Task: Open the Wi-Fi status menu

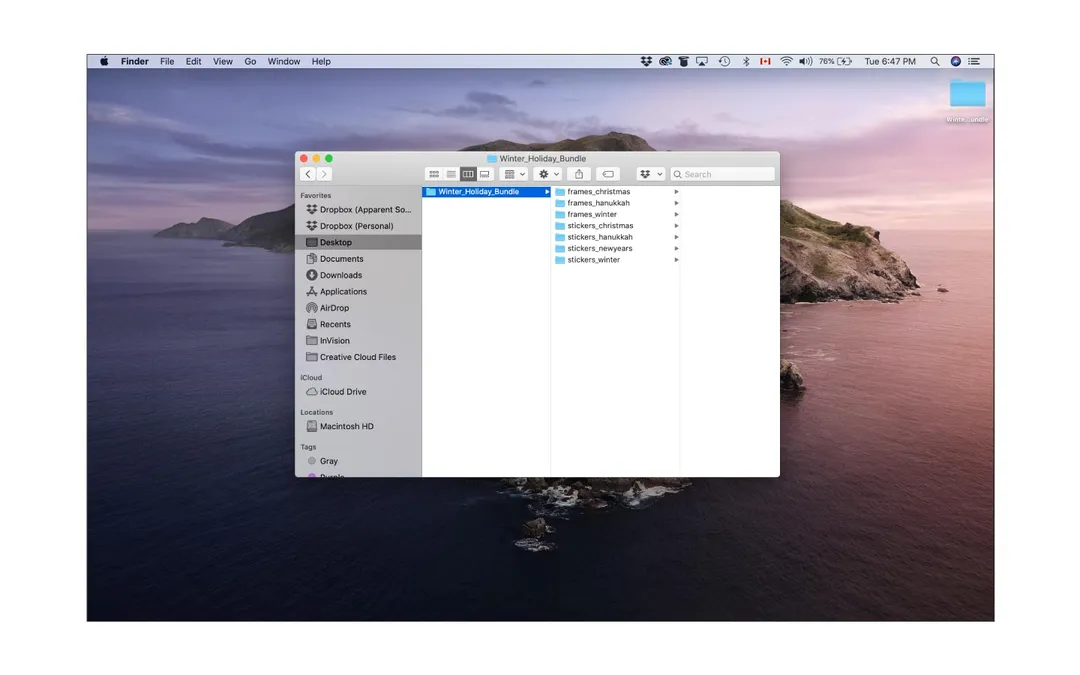Action: [x=786, y=61]
